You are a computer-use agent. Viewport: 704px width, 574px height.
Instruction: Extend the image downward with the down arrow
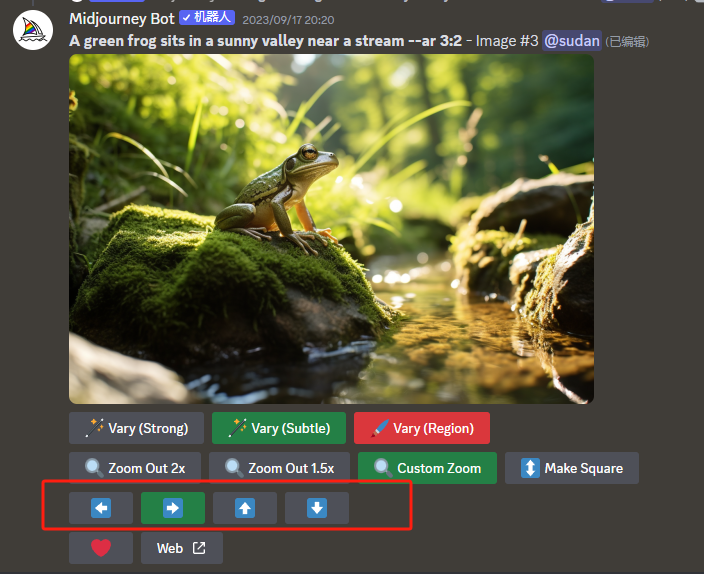pos(317,508)
